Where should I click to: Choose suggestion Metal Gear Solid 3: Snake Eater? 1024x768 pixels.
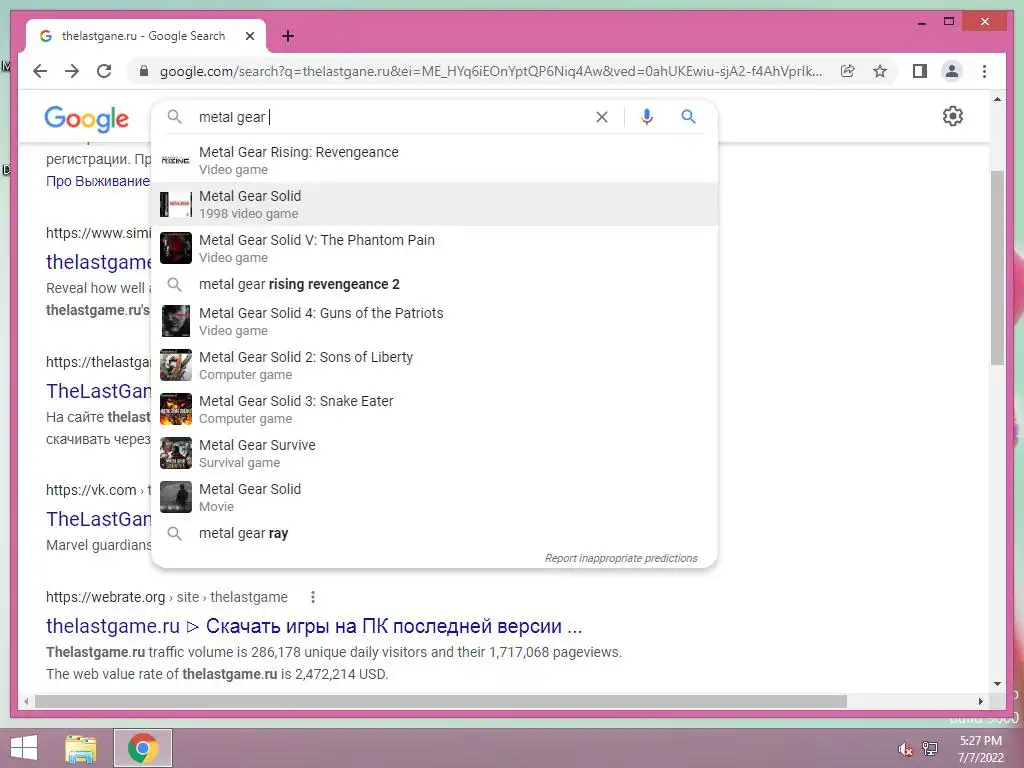[x=434, y=409]
